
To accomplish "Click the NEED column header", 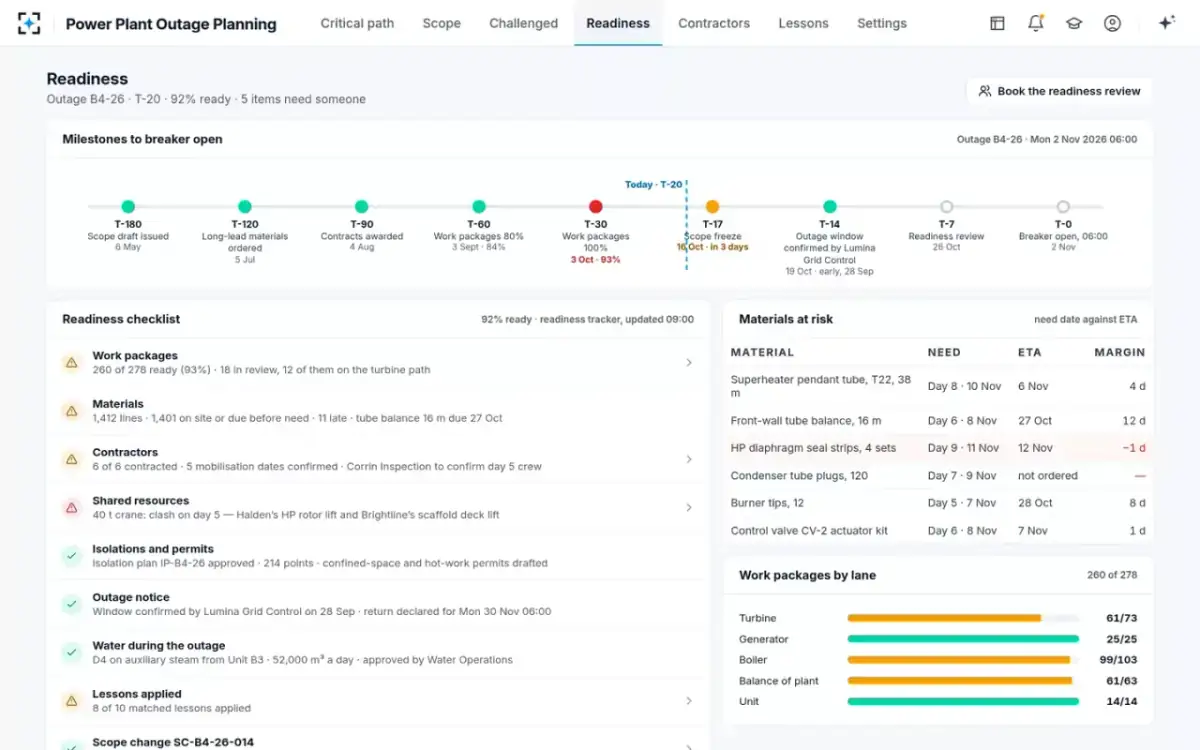I will [944, 352].
